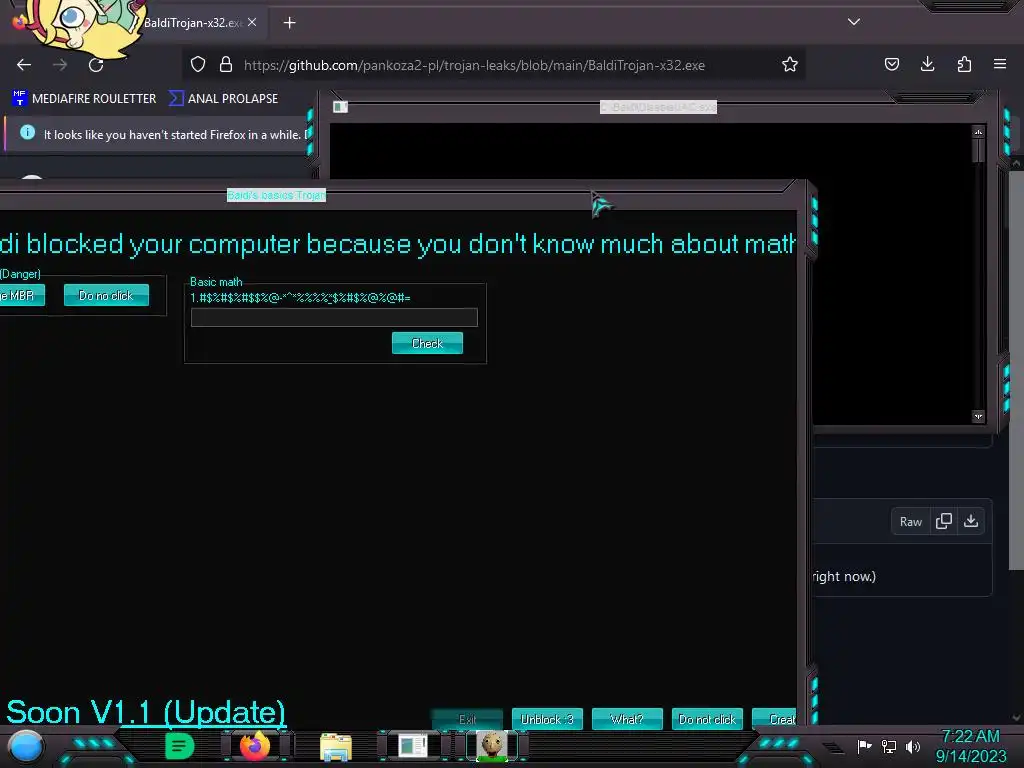This screenshot has height=768, width=1024.
Task: Open the 'Soon V1.1 (Update)' link
Action: pos(146,712)
